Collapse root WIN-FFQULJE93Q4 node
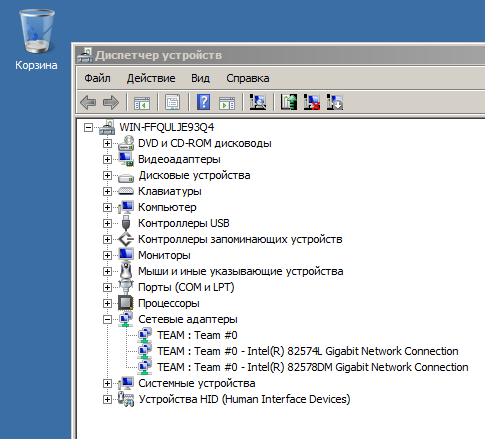 click(88, 127)
